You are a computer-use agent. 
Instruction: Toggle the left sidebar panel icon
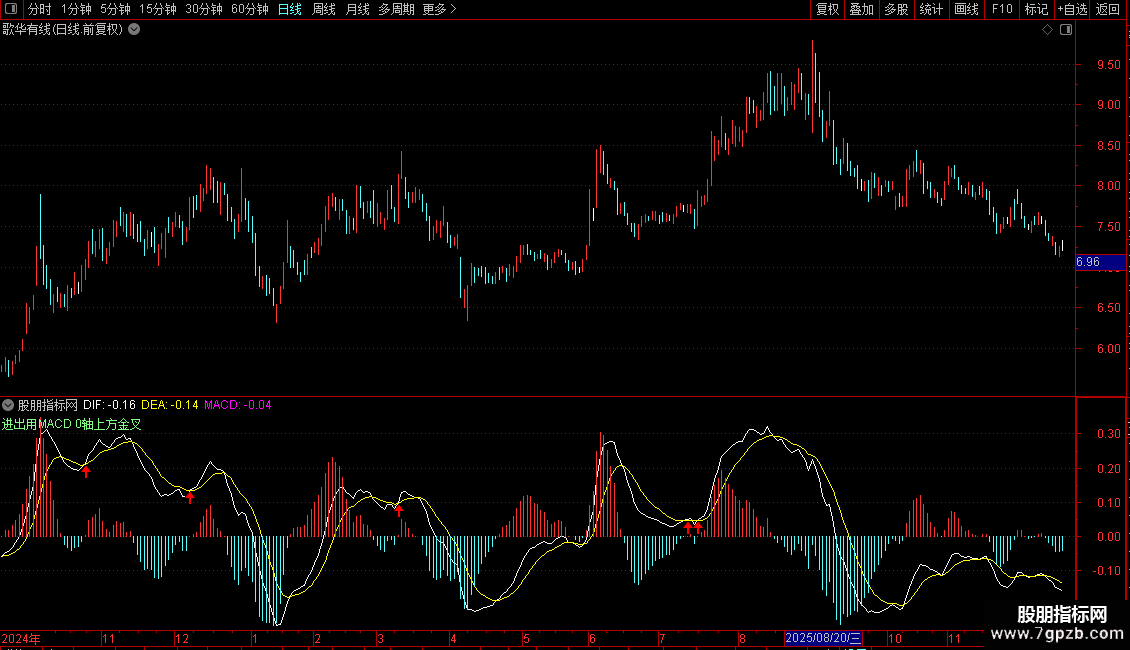point(11,10)
